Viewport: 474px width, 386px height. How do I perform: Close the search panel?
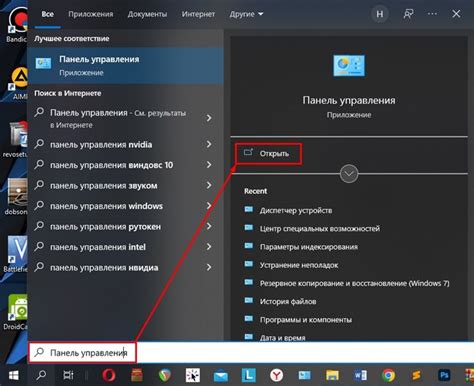pos(456,14)
